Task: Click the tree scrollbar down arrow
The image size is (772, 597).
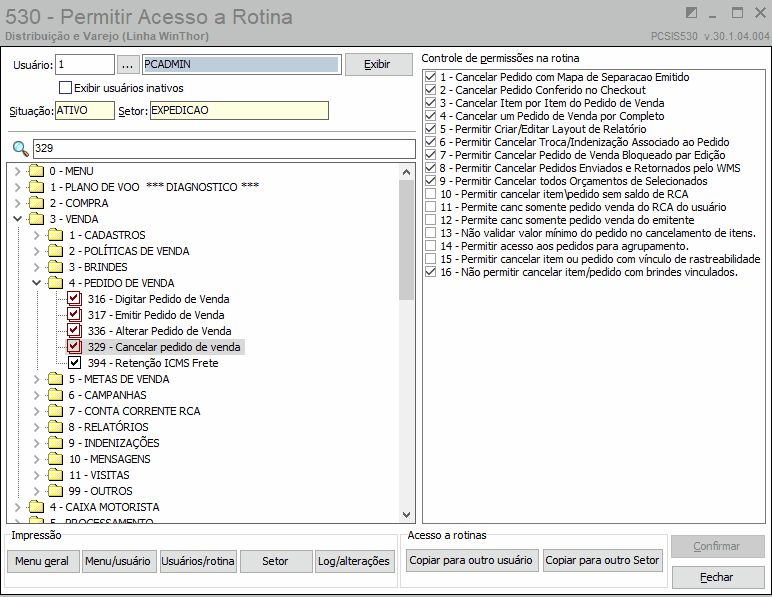Action: click(x=406, y=515)
